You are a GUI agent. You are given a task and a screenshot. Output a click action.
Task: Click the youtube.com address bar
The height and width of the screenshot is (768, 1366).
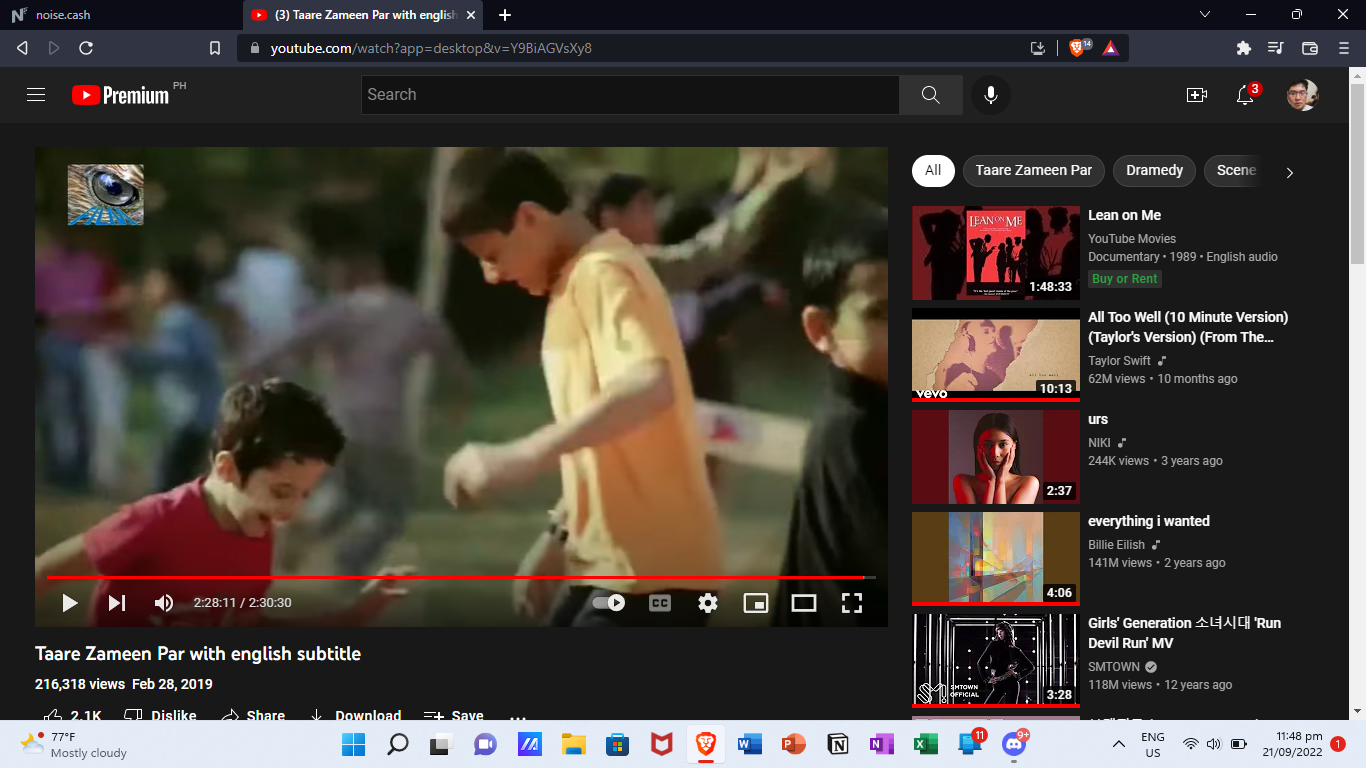coord(640,48)
